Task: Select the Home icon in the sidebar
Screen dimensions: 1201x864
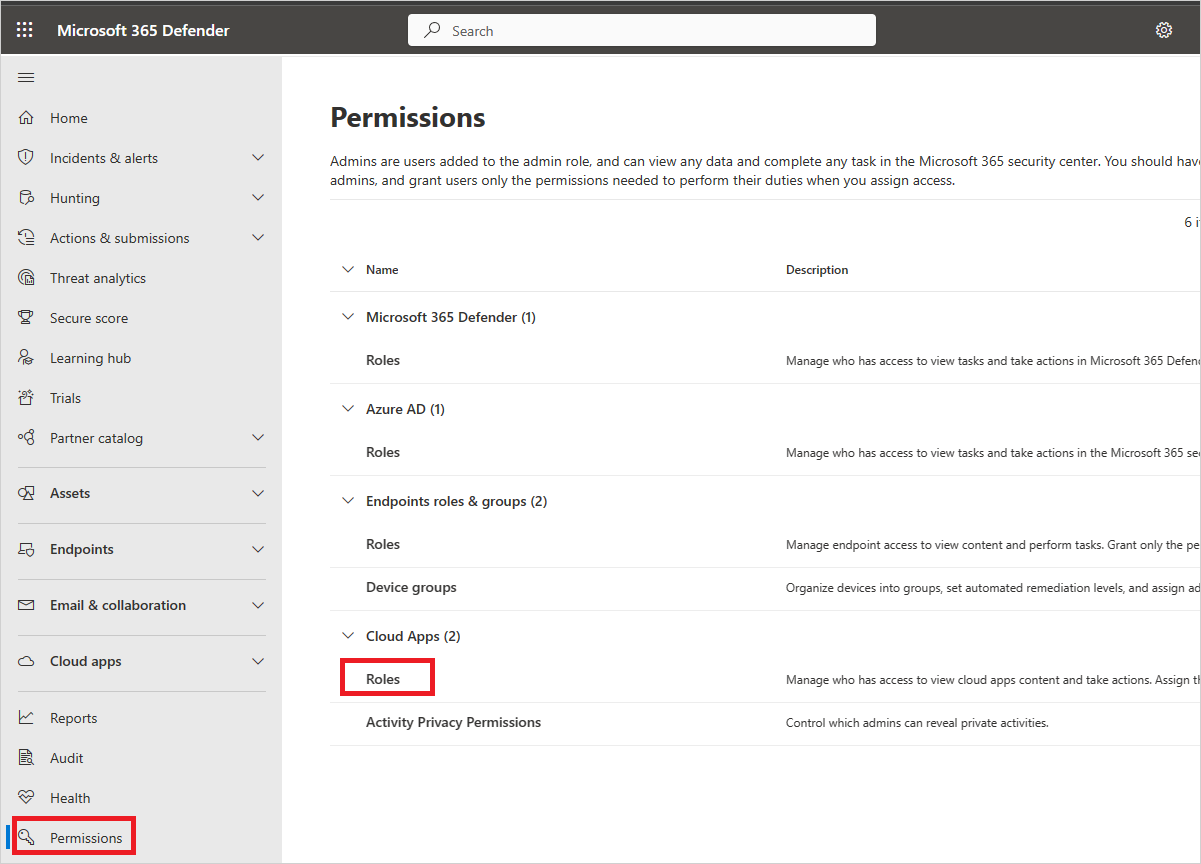Action: tap(30, 117)
